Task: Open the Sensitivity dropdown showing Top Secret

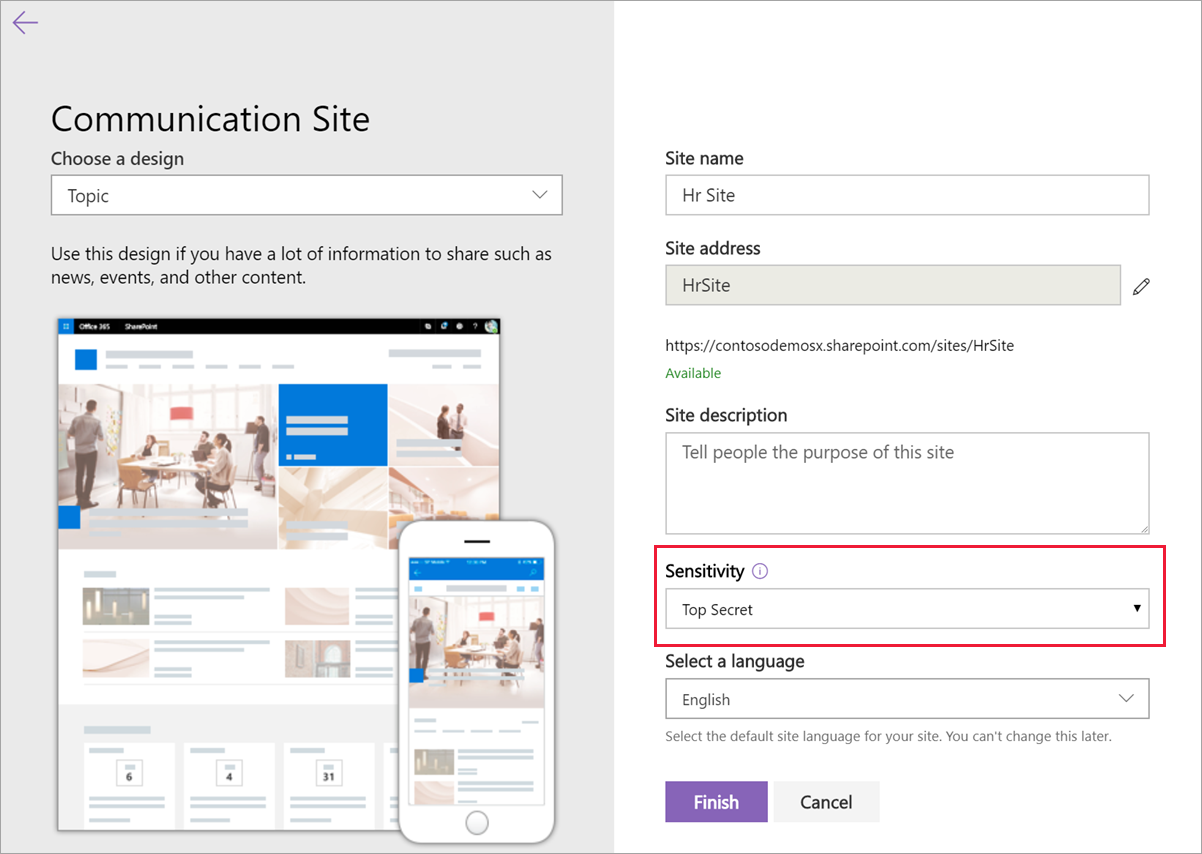Action: pos(907,608)
